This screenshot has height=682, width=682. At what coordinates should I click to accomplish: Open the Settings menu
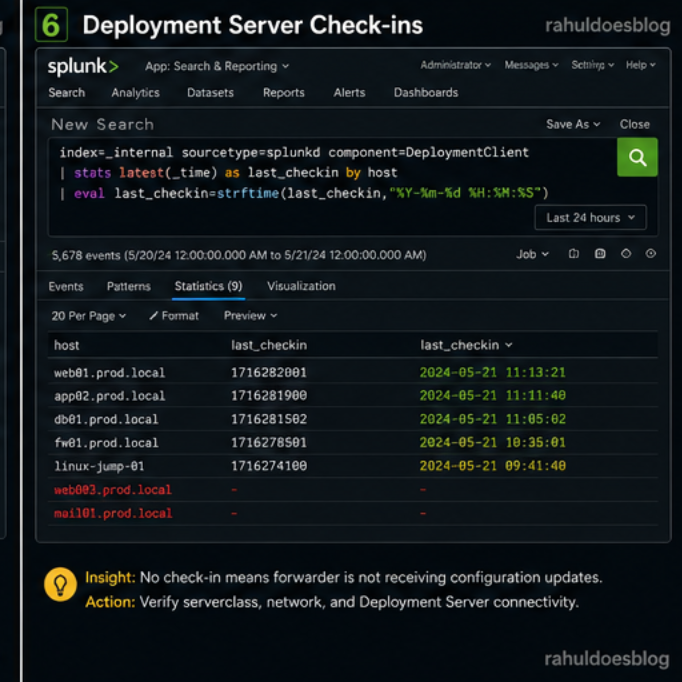tap(592, 65)
